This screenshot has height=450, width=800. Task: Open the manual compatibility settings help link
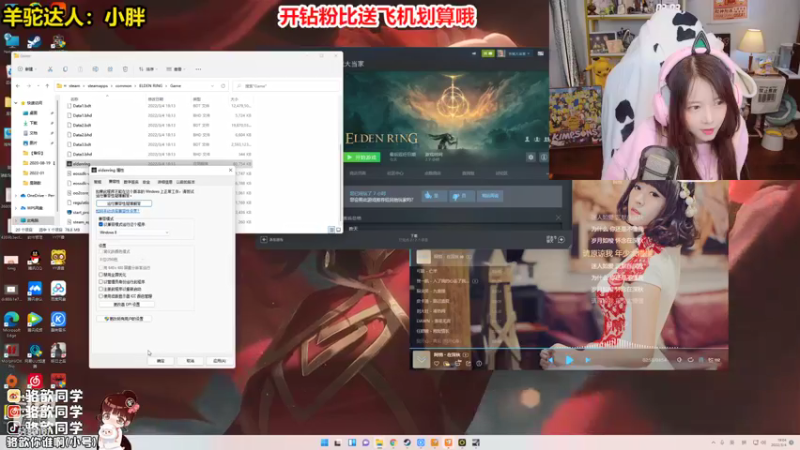117,211
